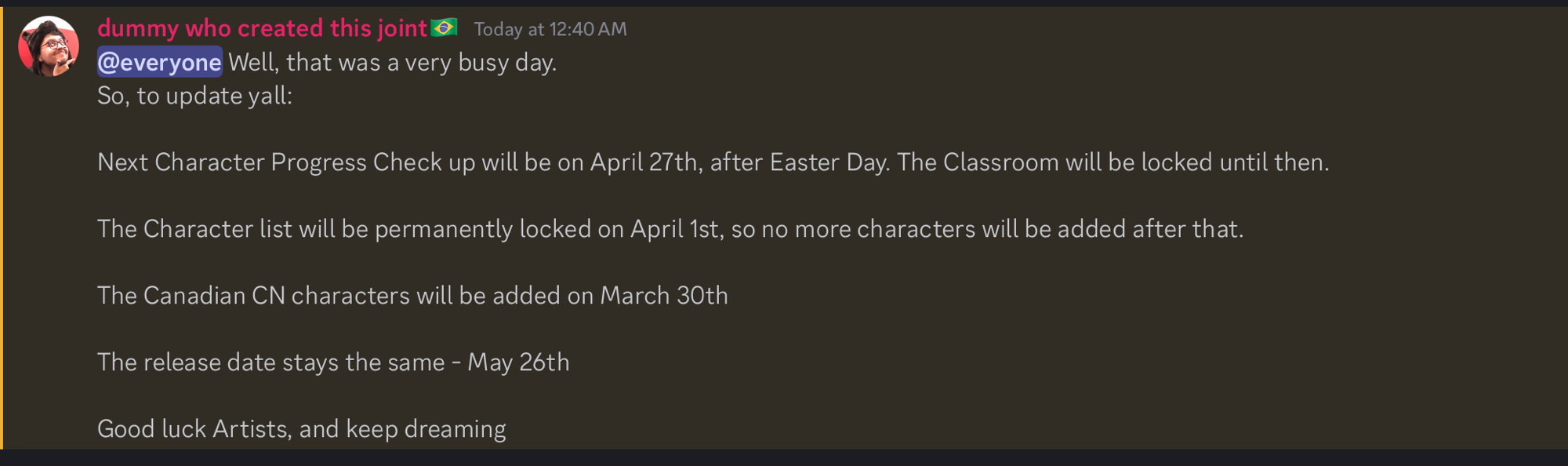The width and height of the screenshot is (1568, 466).
Task: Click the sentence "The Classroom will be locked until then."
Action: click(x=1112, y=162)
